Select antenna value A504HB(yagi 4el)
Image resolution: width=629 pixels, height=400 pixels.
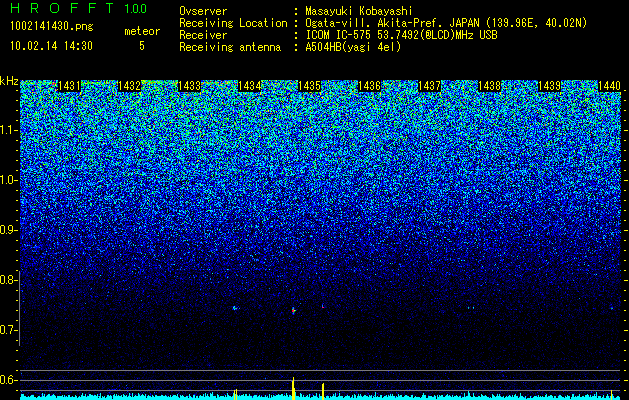(x=353, y=47)
